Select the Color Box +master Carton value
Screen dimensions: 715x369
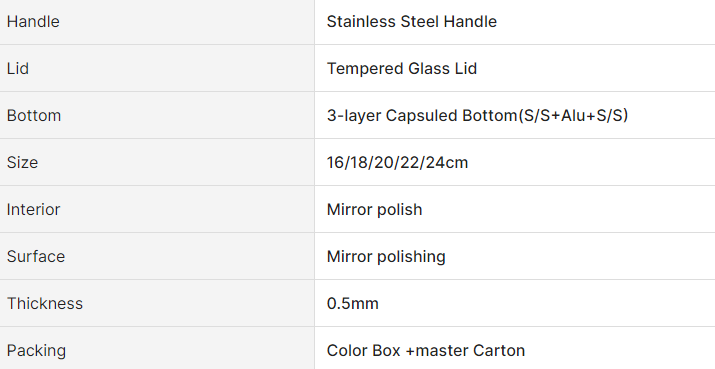click(426, 350)
